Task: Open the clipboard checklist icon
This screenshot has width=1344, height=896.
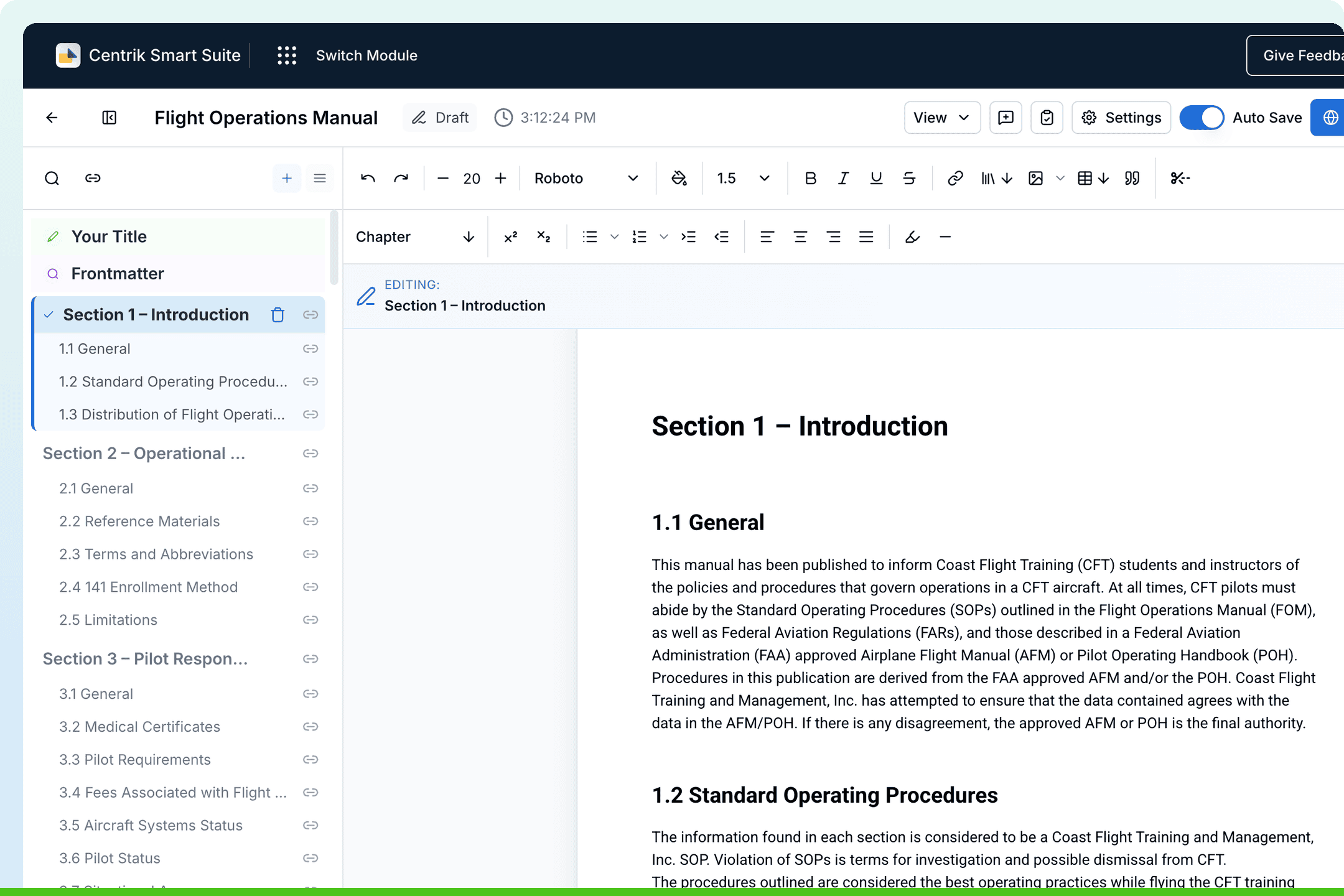Action: click(1047, 118)
